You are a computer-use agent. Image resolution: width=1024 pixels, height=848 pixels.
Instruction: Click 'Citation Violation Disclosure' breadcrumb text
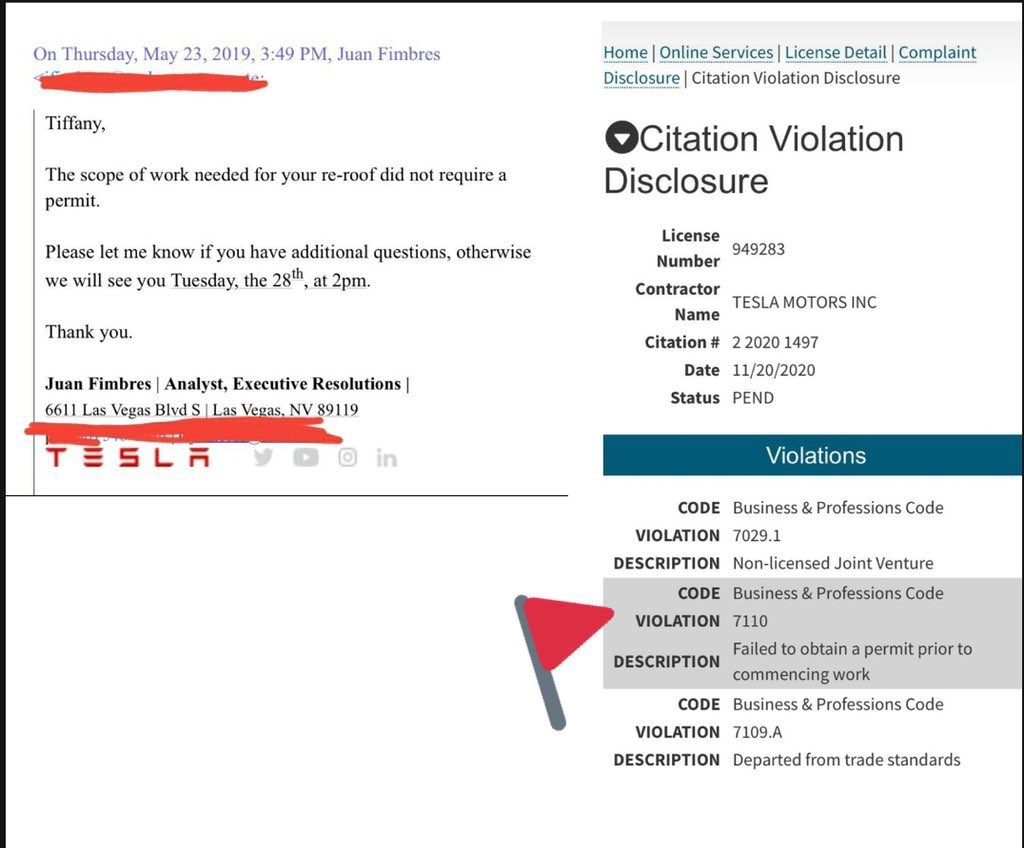pos(795,78)
